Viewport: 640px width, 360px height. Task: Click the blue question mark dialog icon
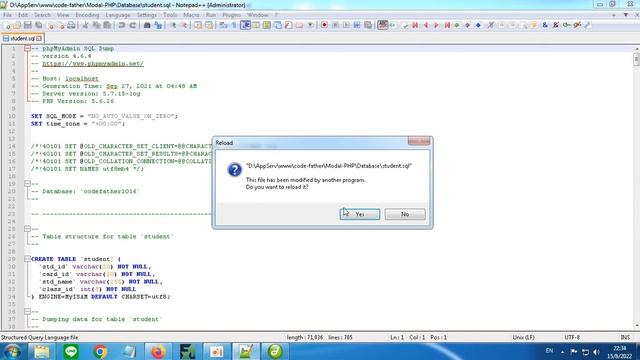click(235, 169)
